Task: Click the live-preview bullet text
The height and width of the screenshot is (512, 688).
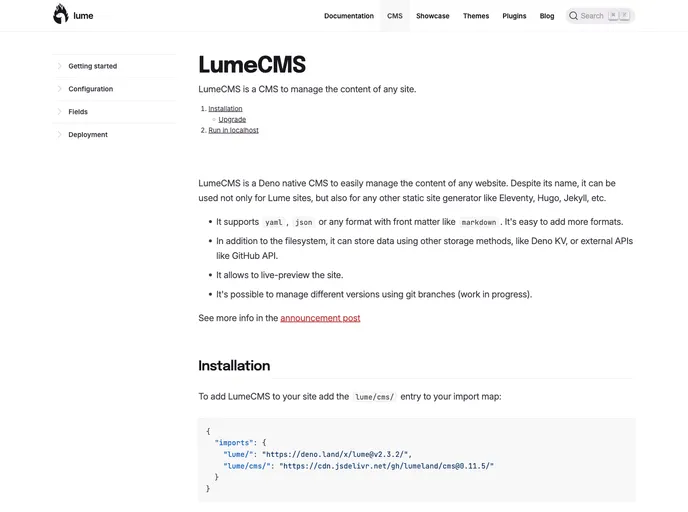Action: coord(280,275)
